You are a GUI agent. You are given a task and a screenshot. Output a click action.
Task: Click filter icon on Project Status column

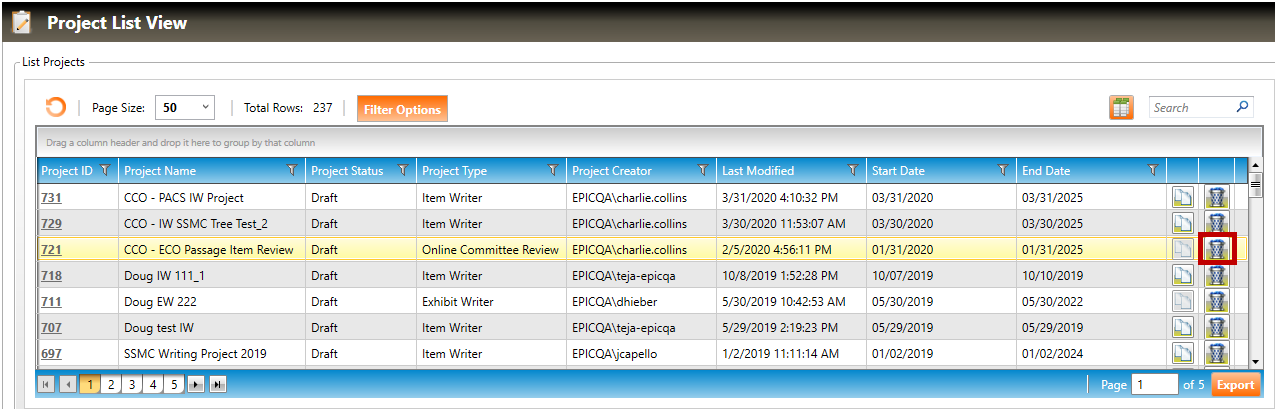pos(403,171)
